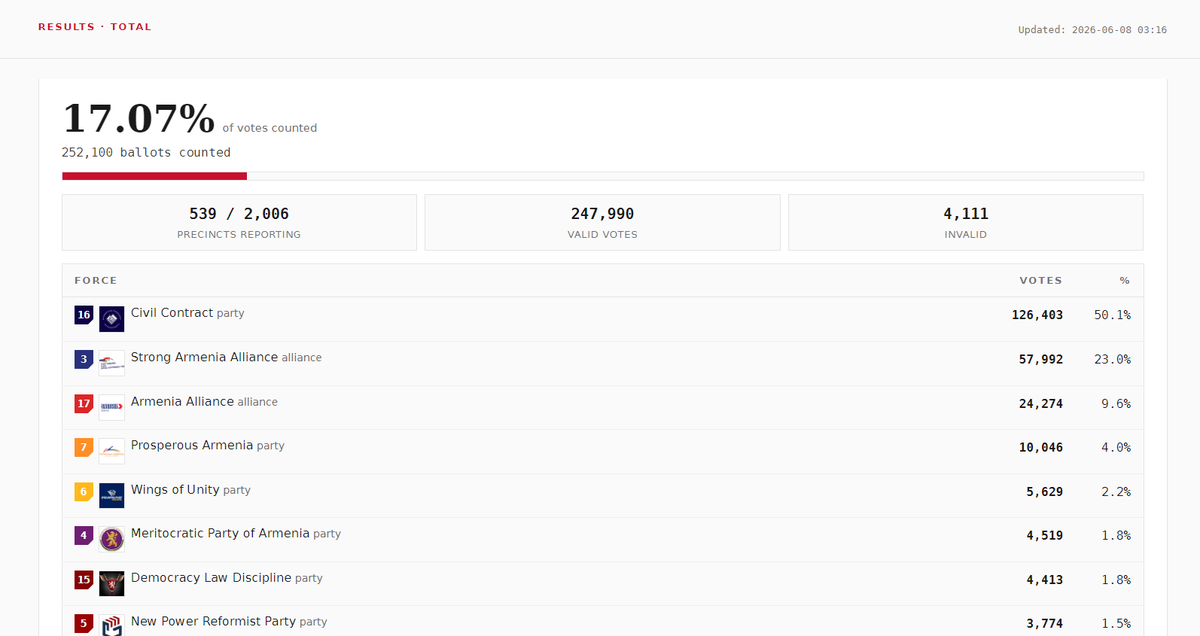The image size is (1200, 636).
Task: Select the Civil Contract party name
Action: (x=172, y=313)
